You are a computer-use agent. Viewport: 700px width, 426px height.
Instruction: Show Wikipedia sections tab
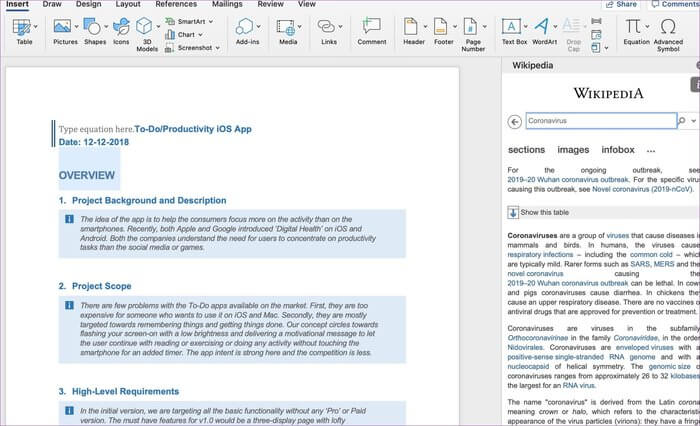526,150
